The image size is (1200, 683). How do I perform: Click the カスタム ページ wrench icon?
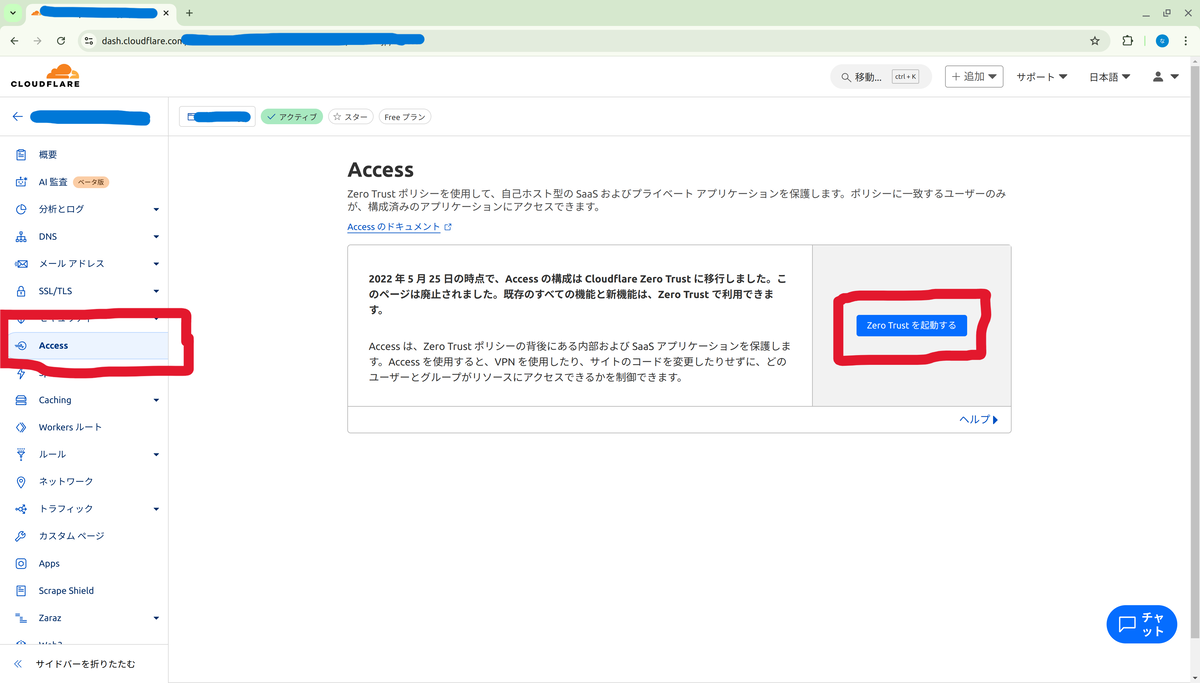[x=21, y=536]
